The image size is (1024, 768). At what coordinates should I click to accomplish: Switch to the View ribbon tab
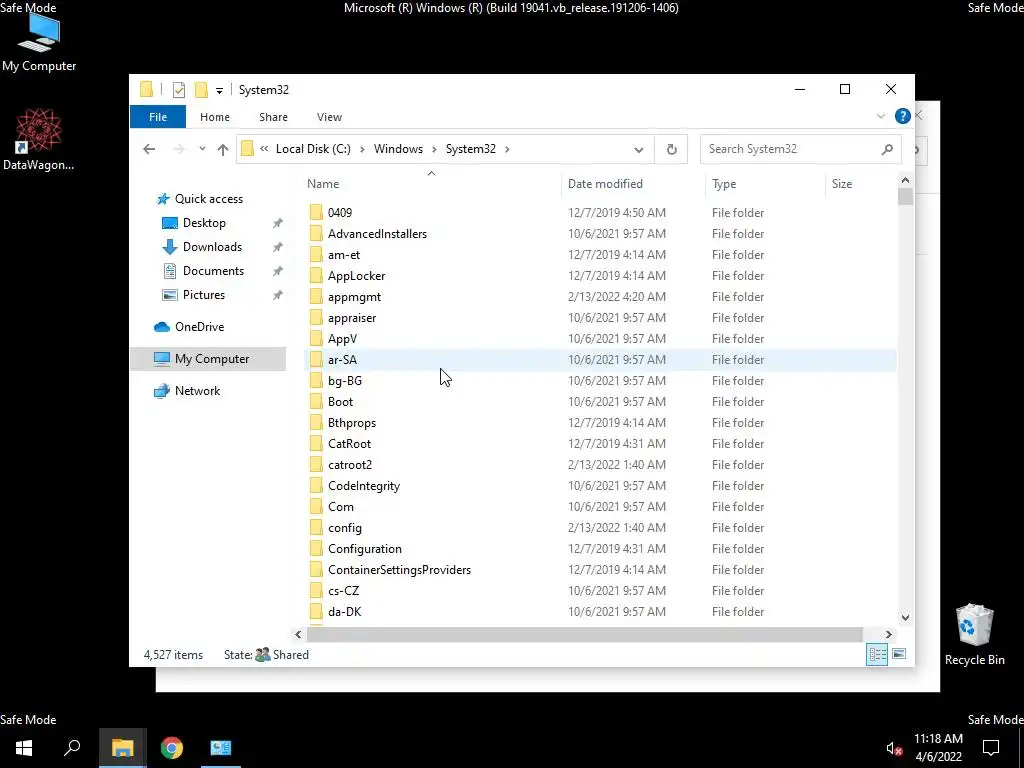coord(329,117)
